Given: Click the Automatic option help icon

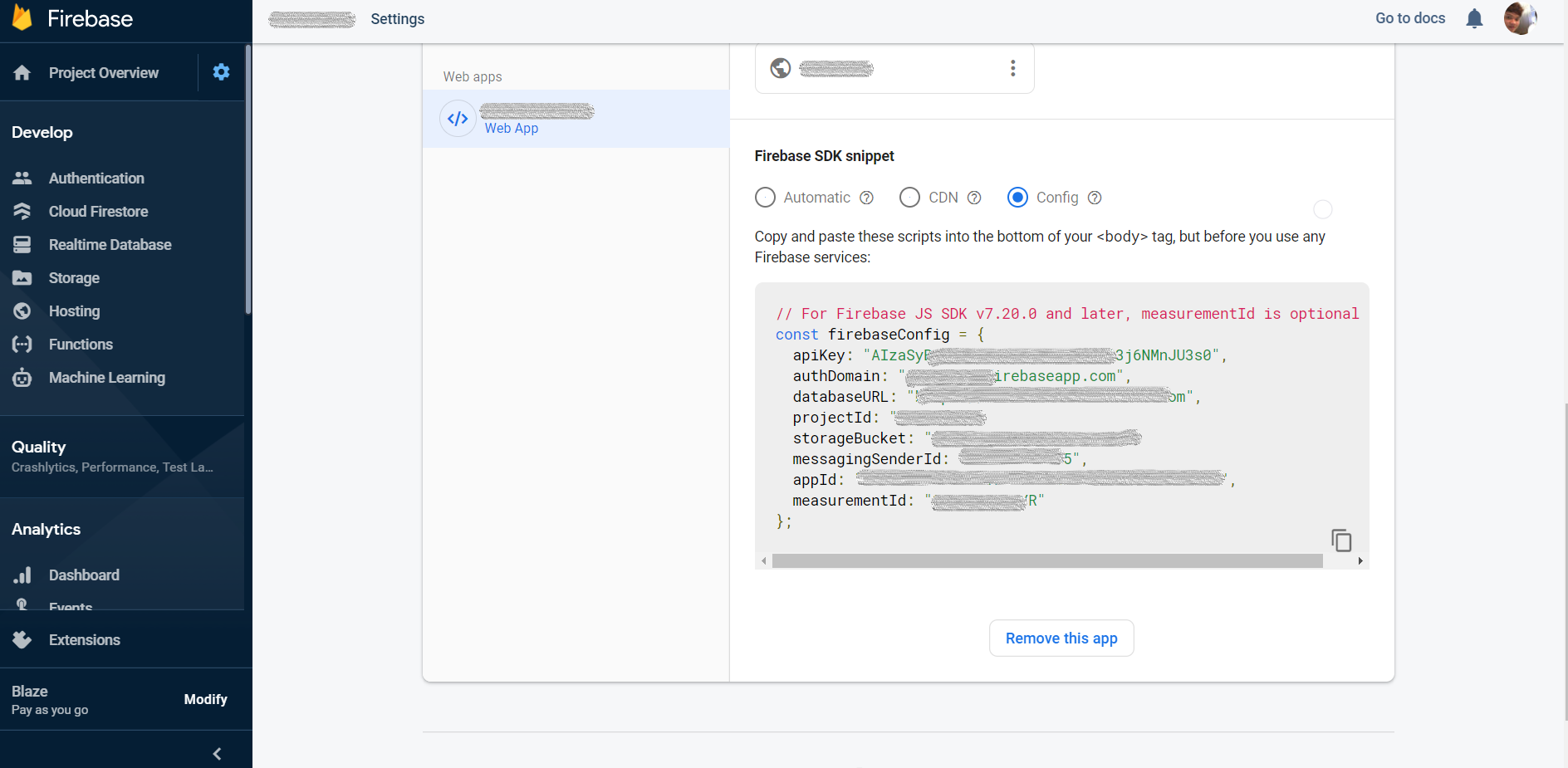Looking at the screenshot, I should point(866,198).
